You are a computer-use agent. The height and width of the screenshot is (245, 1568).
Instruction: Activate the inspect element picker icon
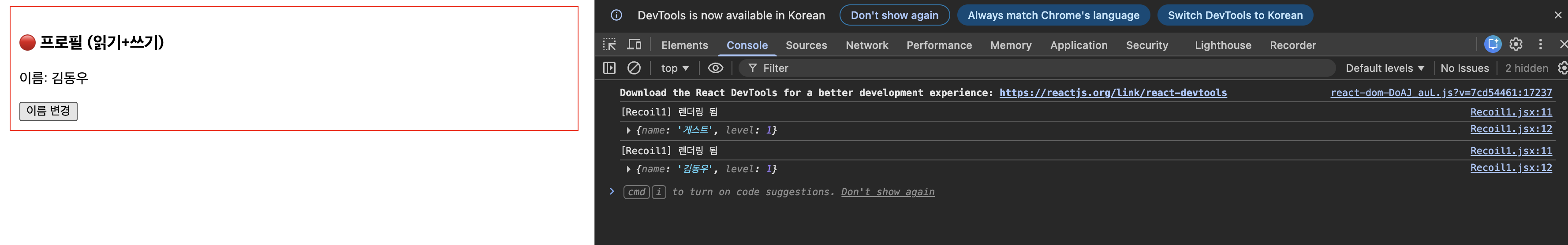[609, 45]
